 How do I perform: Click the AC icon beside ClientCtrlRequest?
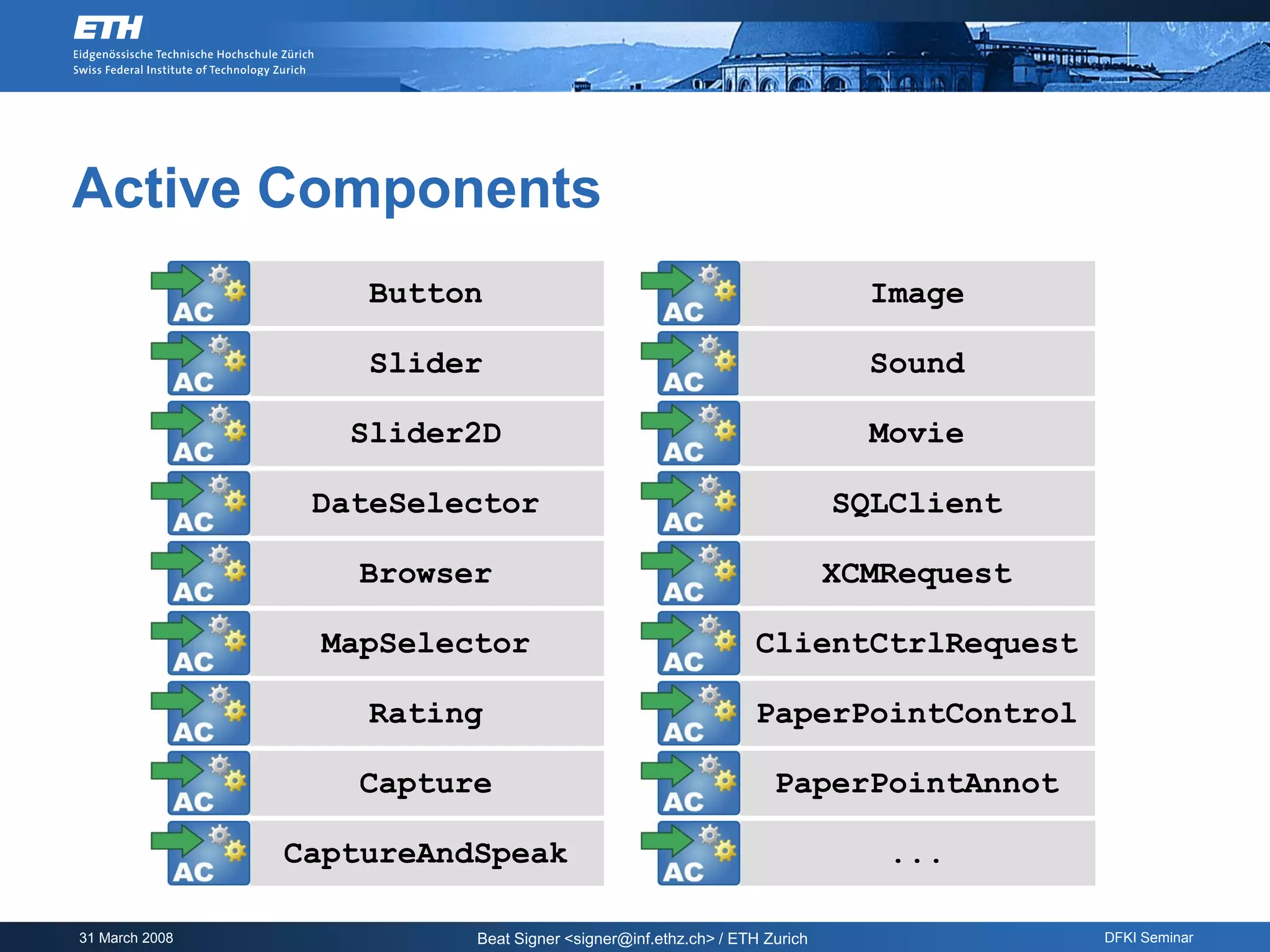pos(690,643)
